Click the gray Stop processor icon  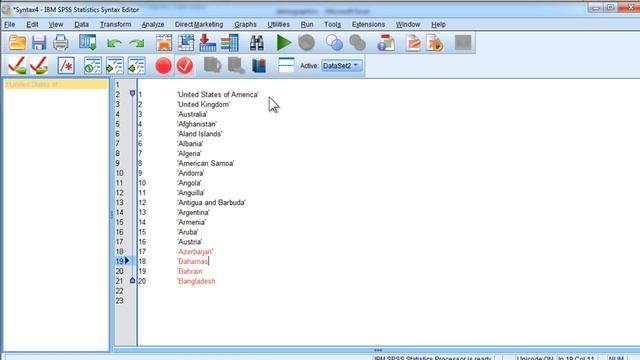[x=306, y=42]
